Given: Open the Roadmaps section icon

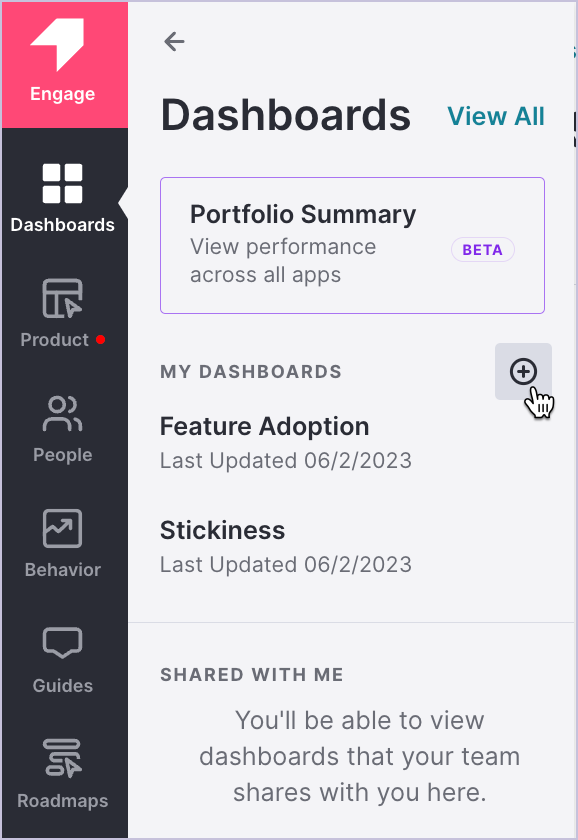Looking at the screenshot, I should point(63,758).
